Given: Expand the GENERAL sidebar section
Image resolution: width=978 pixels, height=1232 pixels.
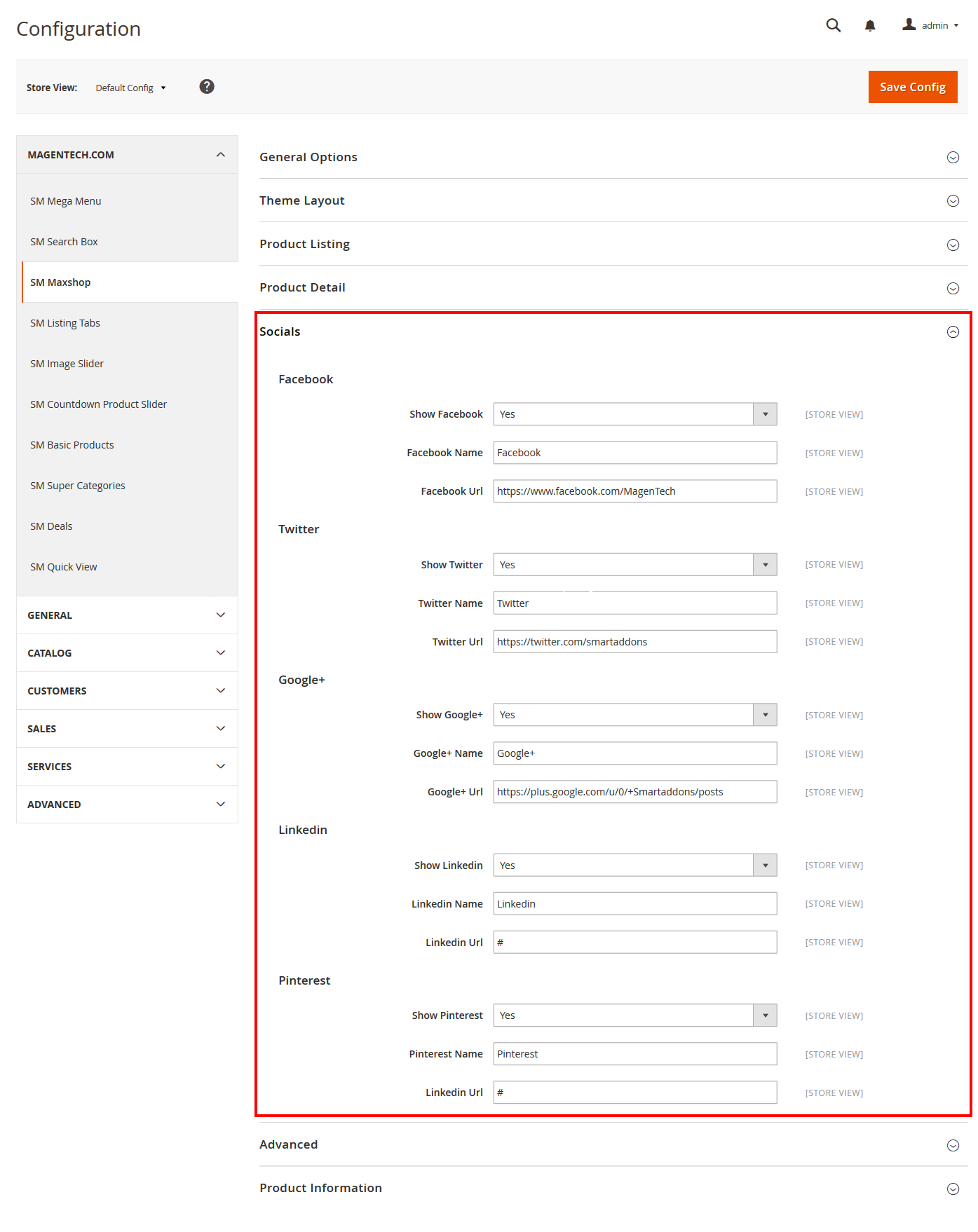Looking at the screenshot, I should [127, 615].
